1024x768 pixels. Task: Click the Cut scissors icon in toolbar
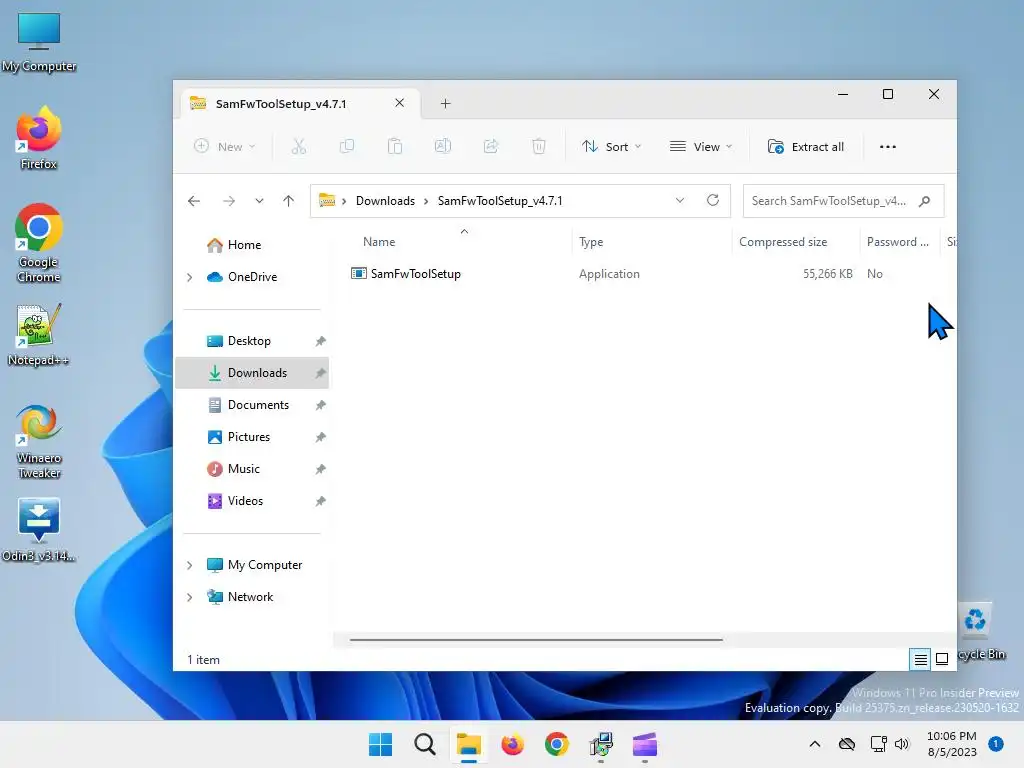point(298,146)
